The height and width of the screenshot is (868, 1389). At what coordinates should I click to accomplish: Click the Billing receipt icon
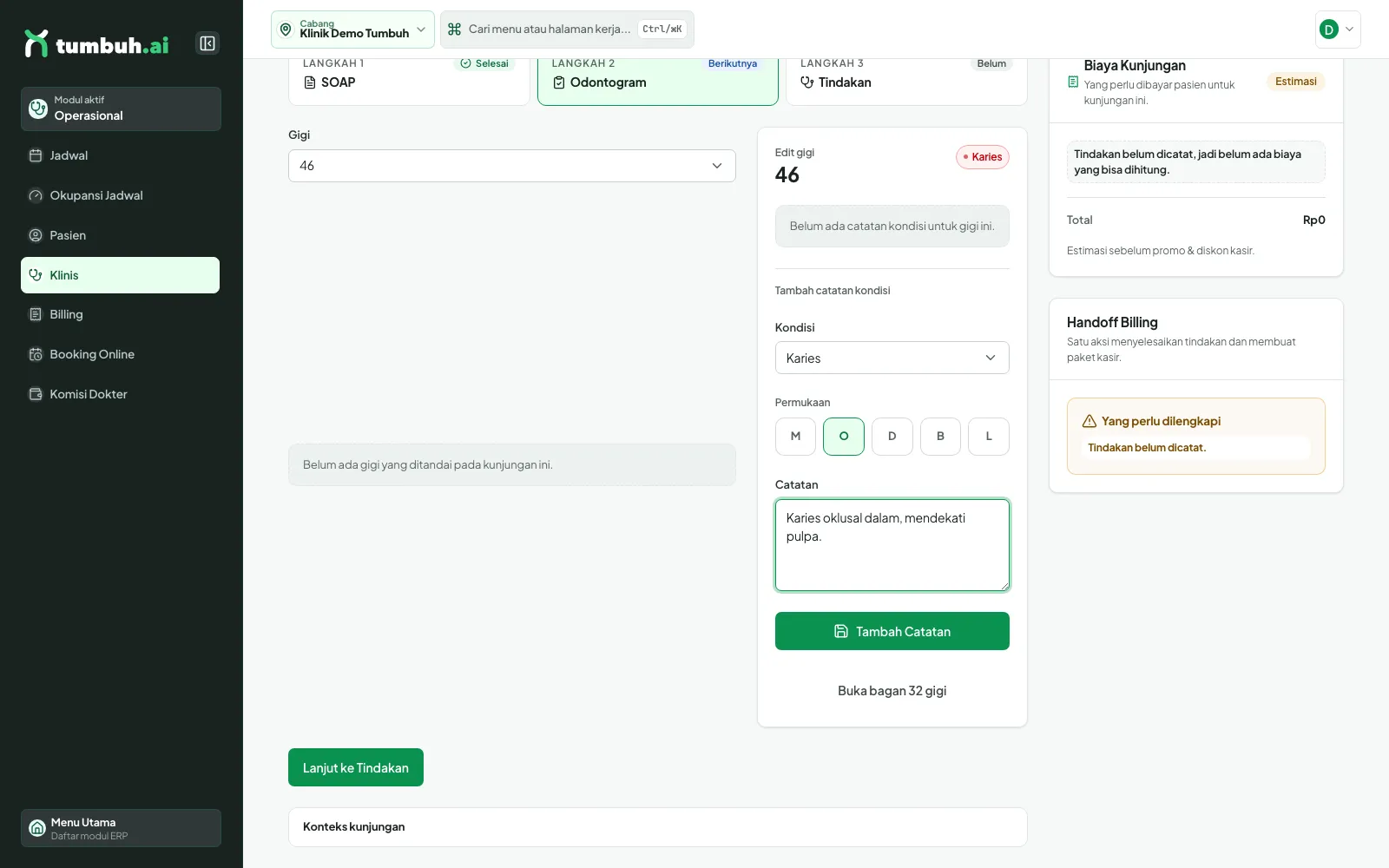pos(36,314)
